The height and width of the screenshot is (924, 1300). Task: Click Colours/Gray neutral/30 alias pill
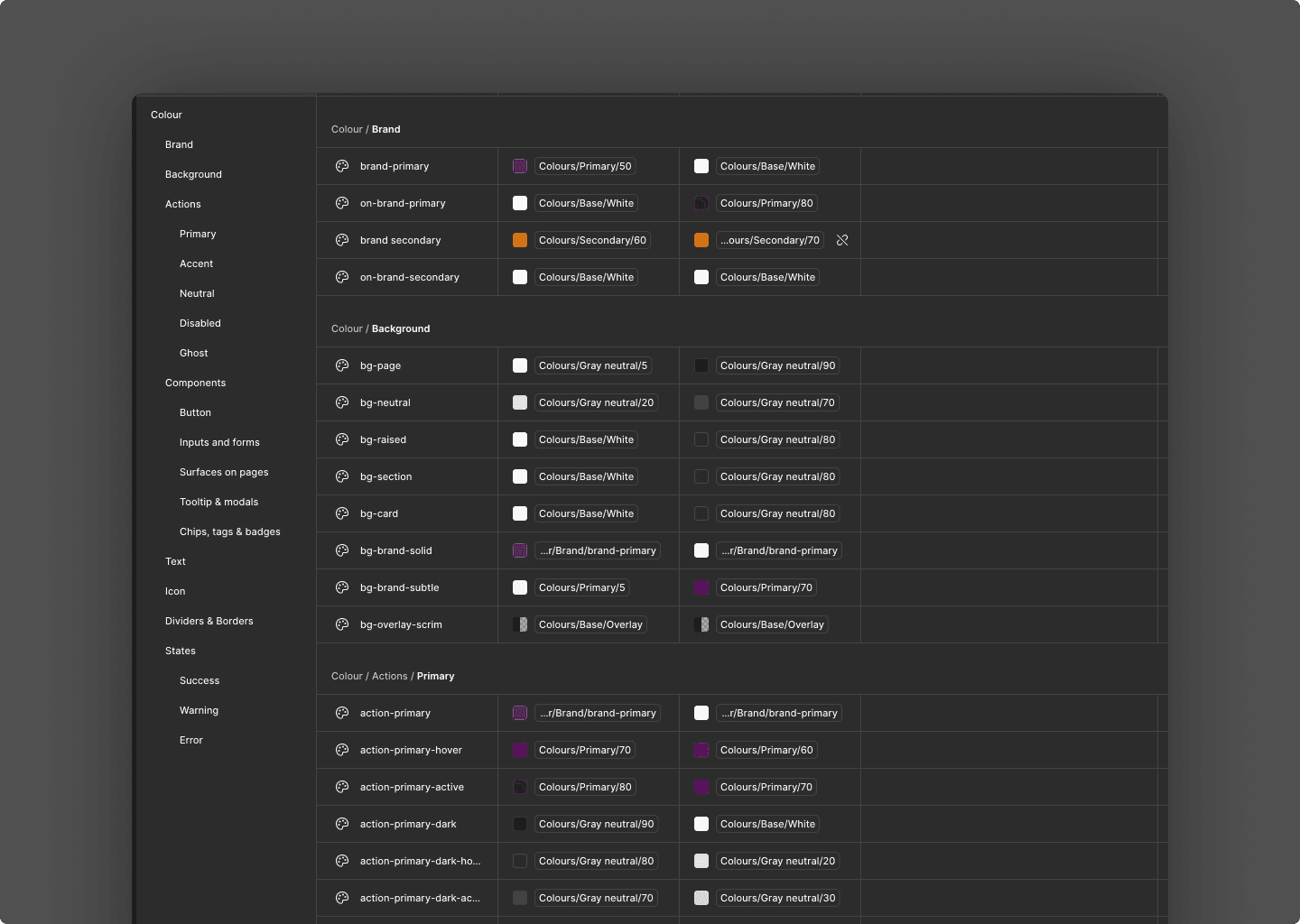778,898
